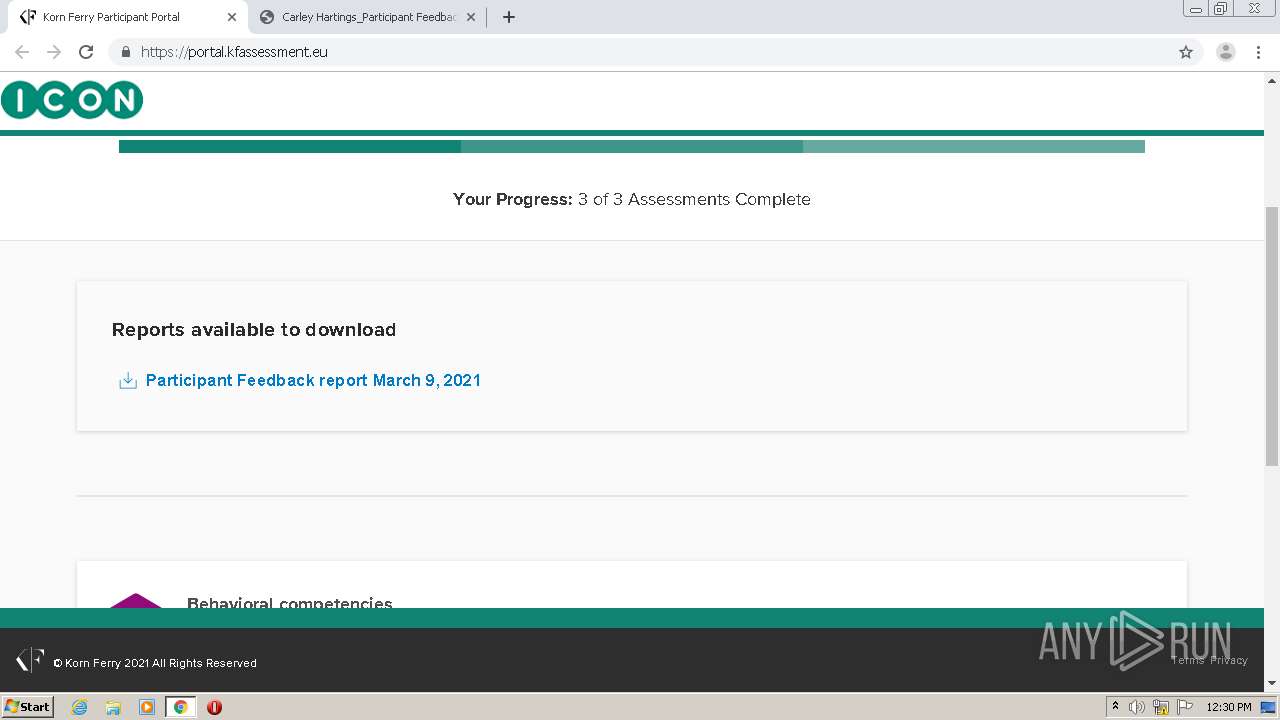Click the first dark green progress bar segment
The height and width of the screenshot is (720, 1280).
tap(290, 146)
